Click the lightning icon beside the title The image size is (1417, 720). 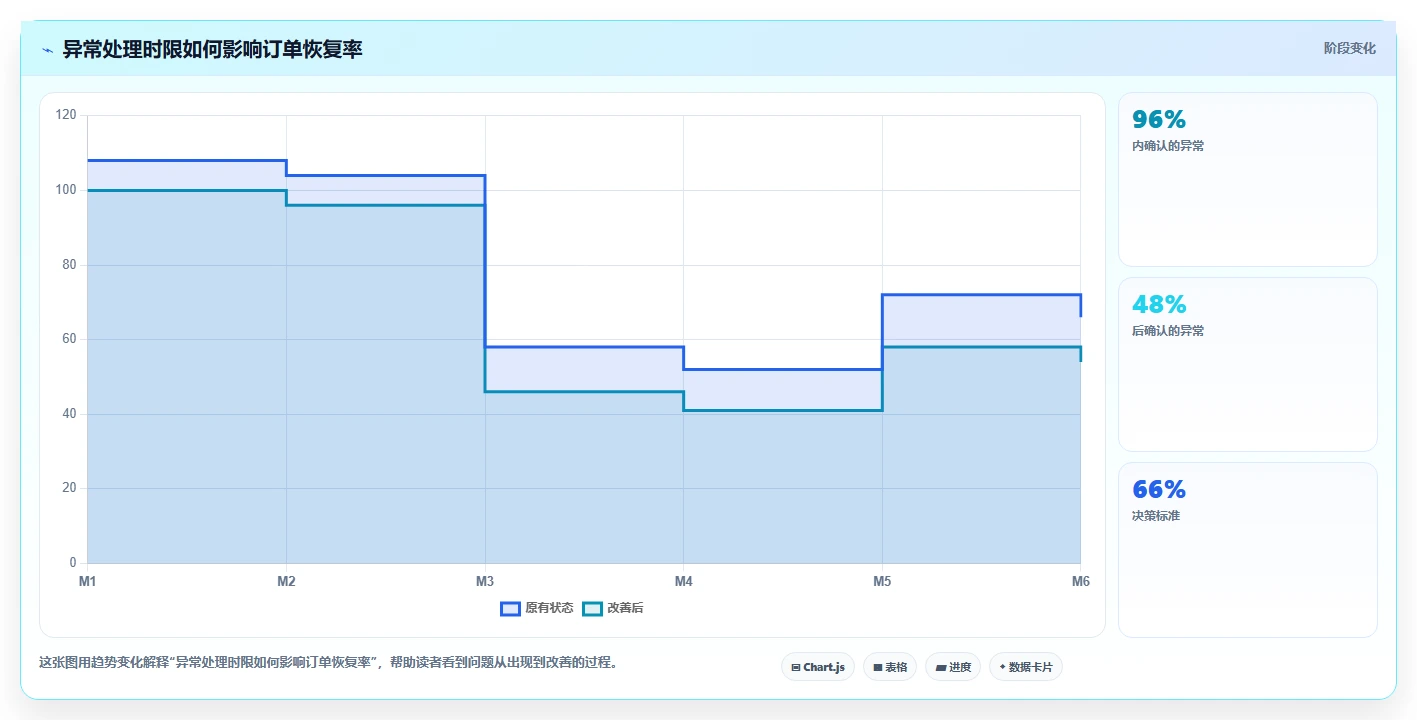(47, 50)
